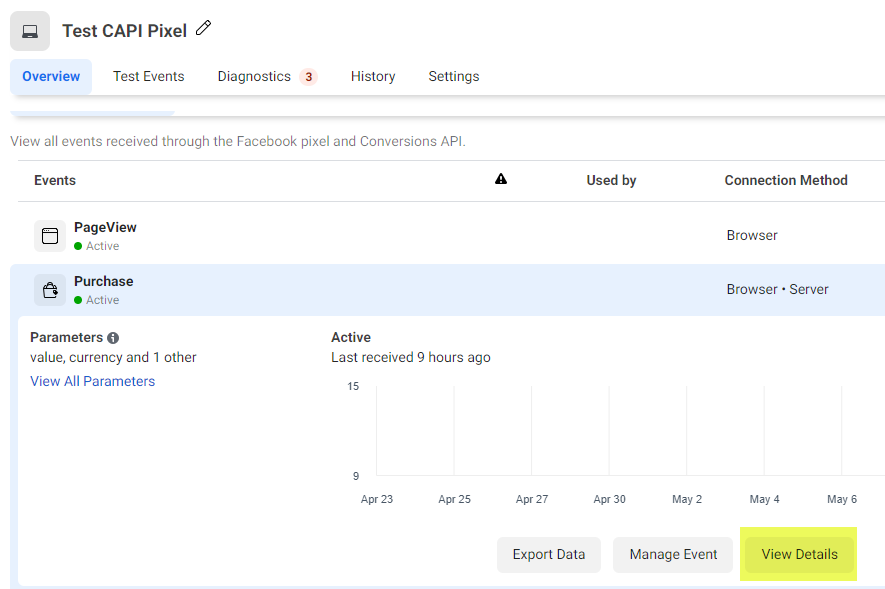885x589 pixels.
Task: Click the laptop pixel icon beside the title
Action: [x=30, y=31]
